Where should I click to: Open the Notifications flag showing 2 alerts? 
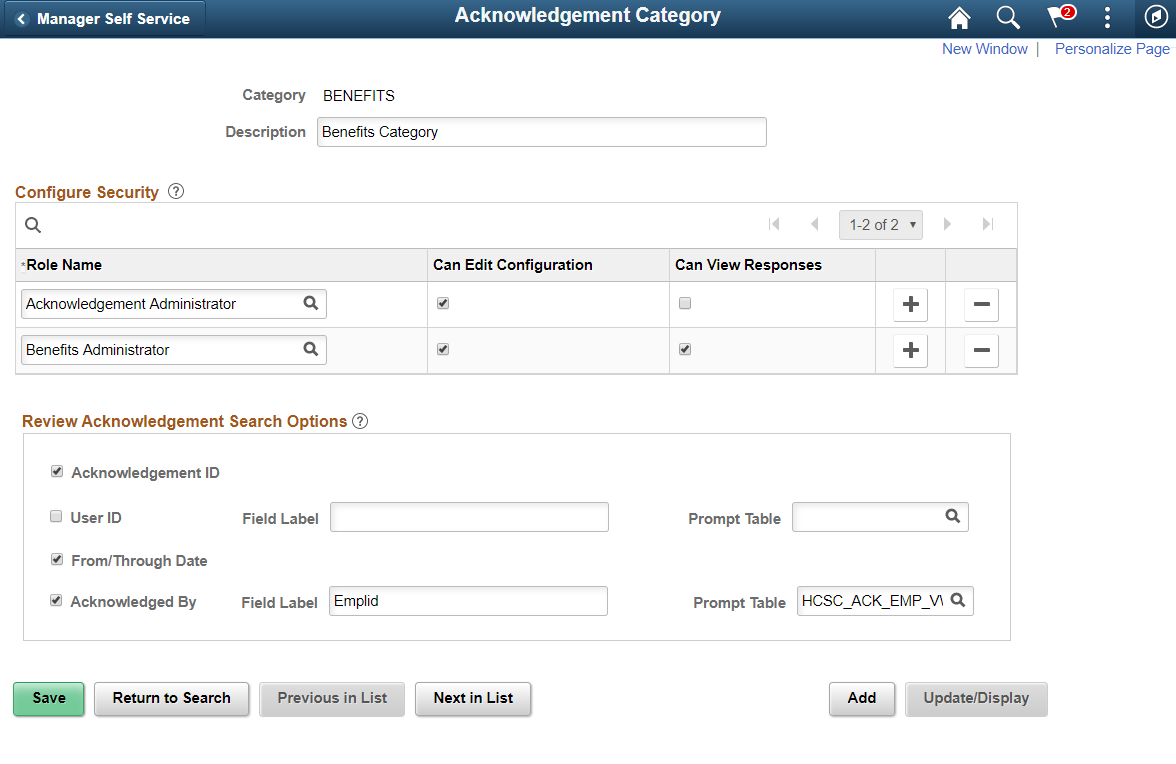[x=1056, y=17]
